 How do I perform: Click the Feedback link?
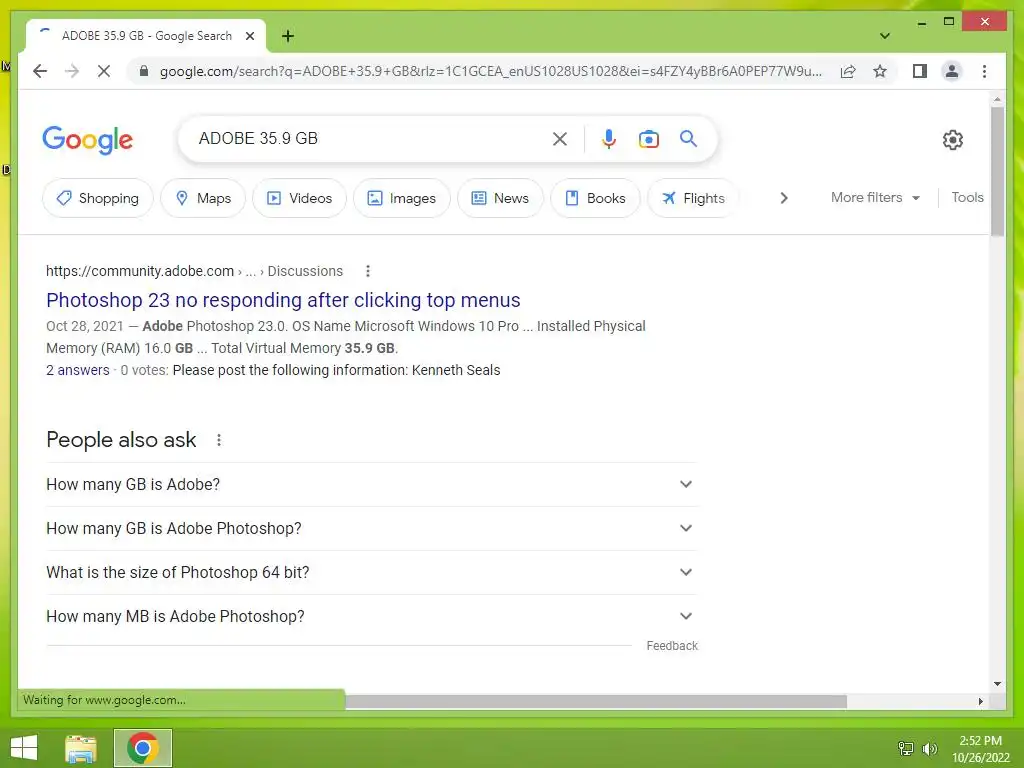point(672,646)
